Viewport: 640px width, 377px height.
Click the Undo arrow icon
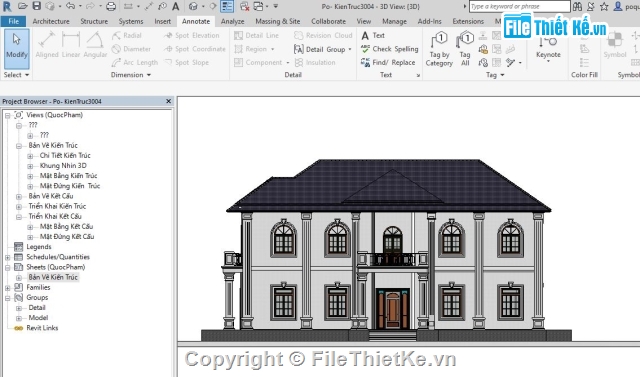[x=70, y=6]
